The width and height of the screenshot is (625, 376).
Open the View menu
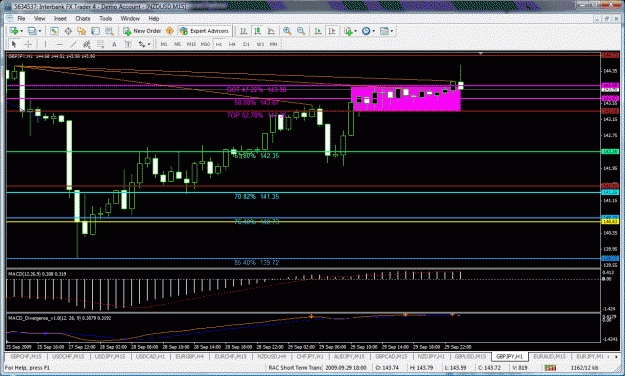tap(39, 18)
